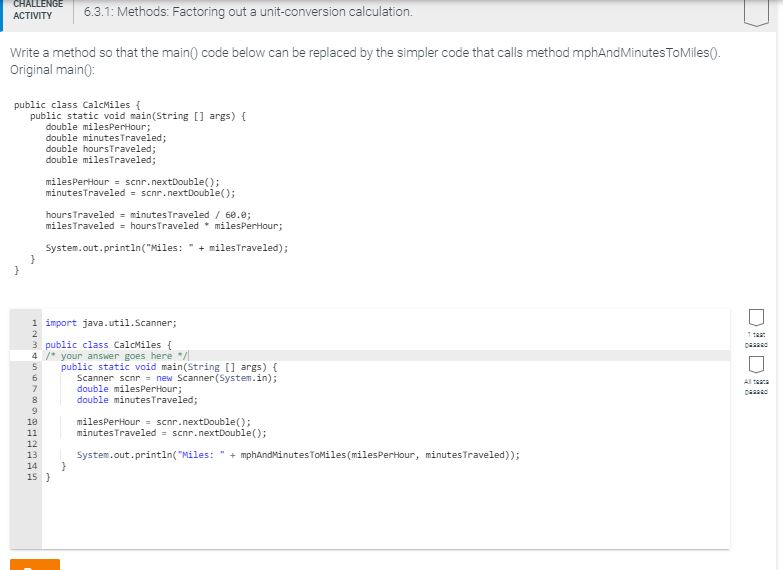Click 'hoursTraveled = minutesTraveled / 60.0;' in original main

(x=148, y=215)
